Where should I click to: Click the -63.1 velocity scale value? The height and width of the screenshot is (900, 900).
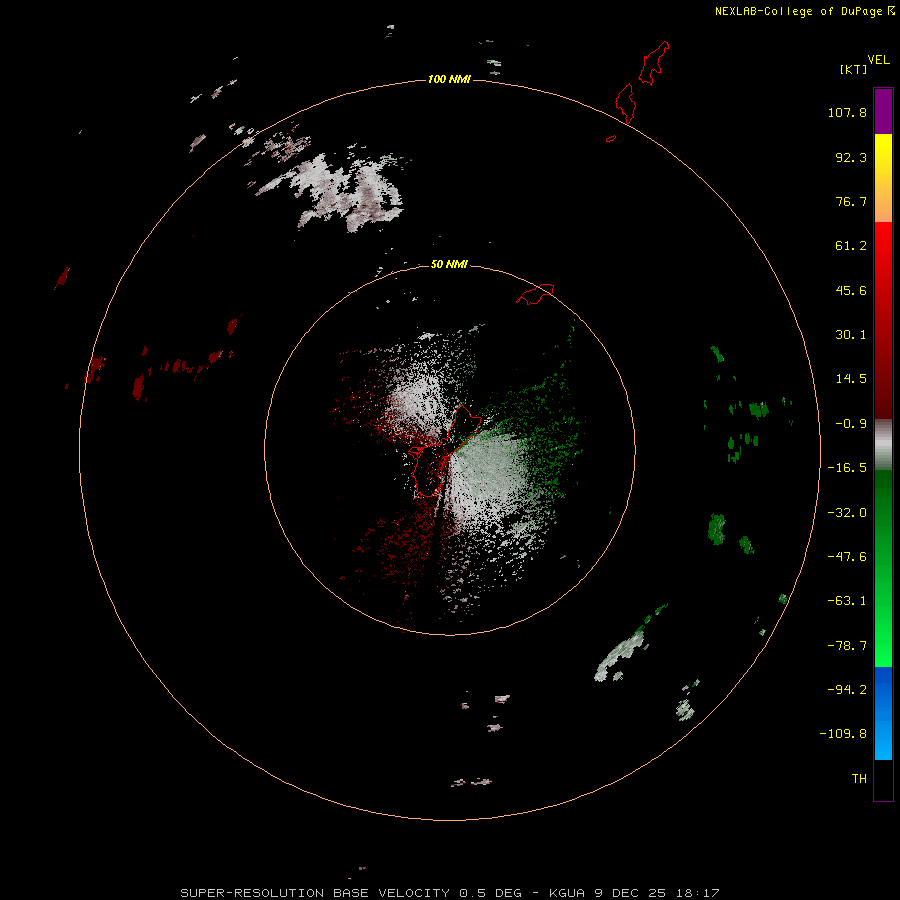click(847, 601)
